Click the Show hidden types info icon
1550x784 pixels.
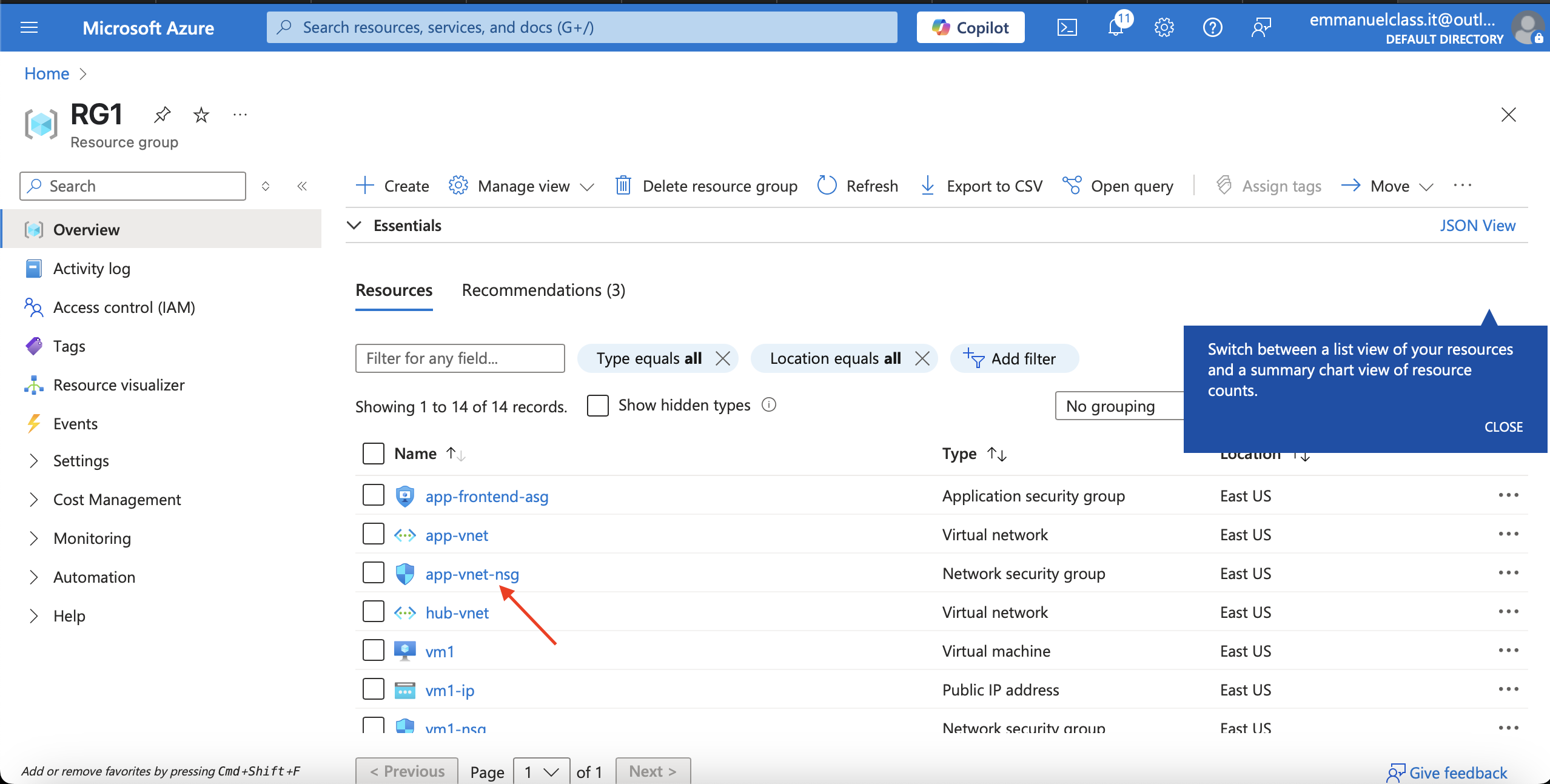tap(769, 404)
